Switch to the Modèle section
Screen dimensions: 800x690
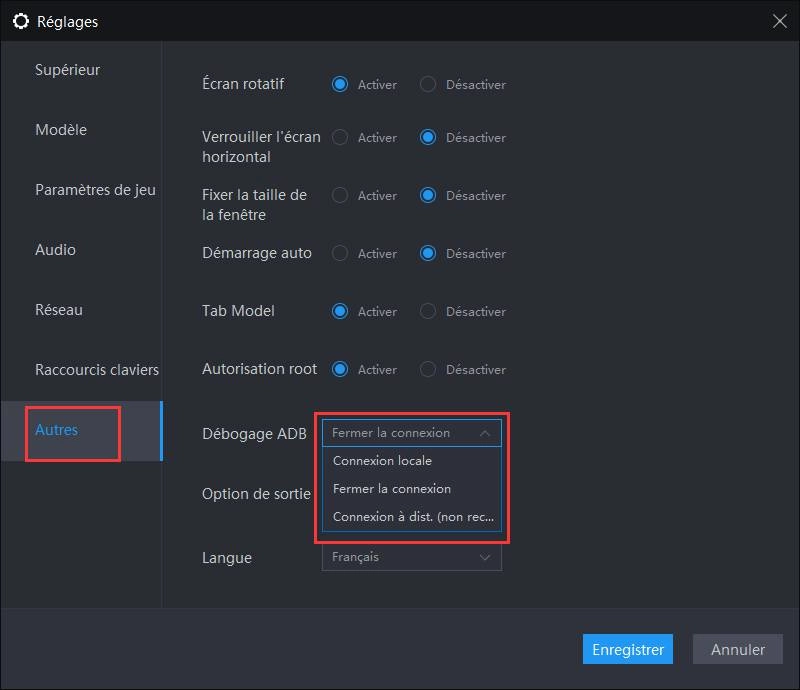[x=59, y=130]
